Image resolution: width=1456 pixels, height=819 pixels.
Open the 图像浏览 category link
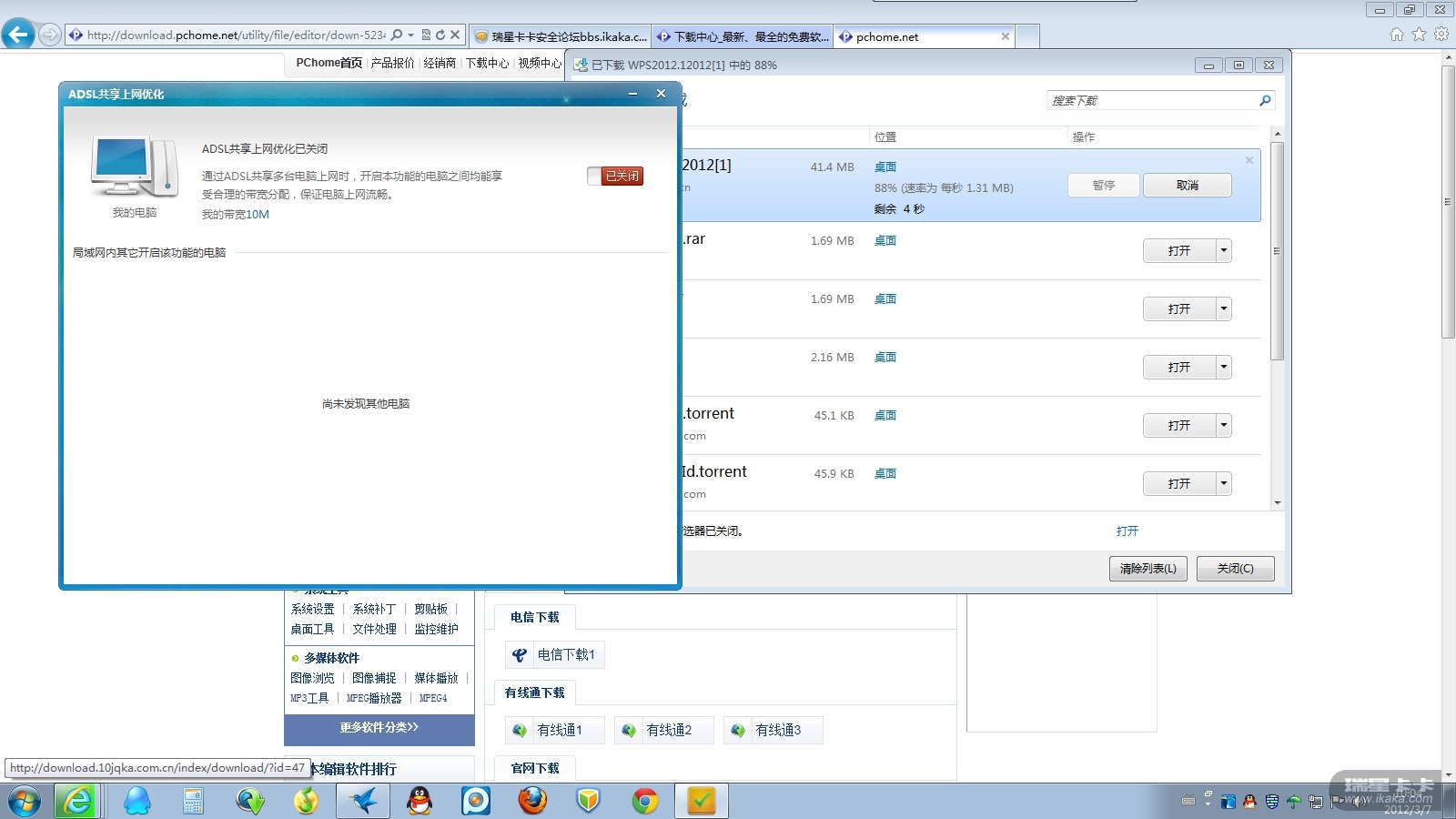[x=312, y=678]
